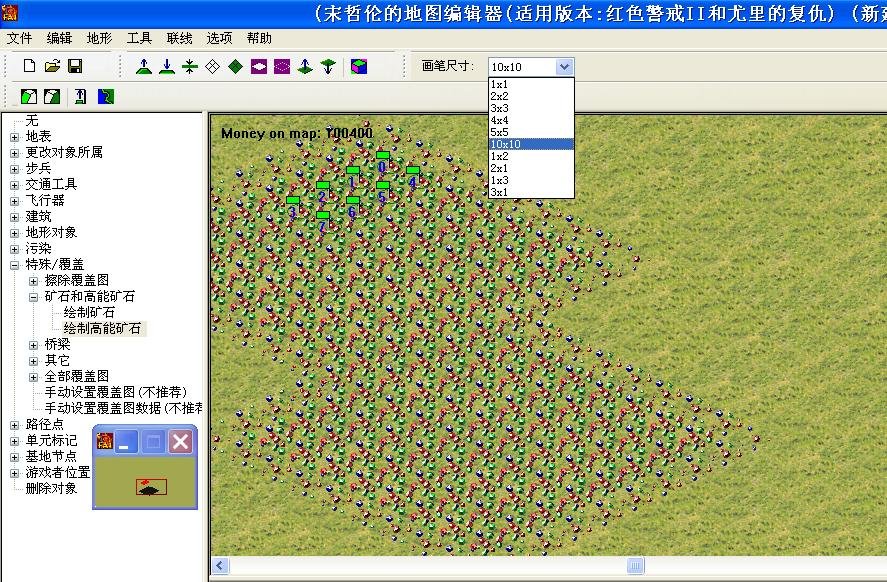This screenshot has height=582, width=887.
Task: Click the blue-green map icon in second toolbar
Action: pos(106,96)
